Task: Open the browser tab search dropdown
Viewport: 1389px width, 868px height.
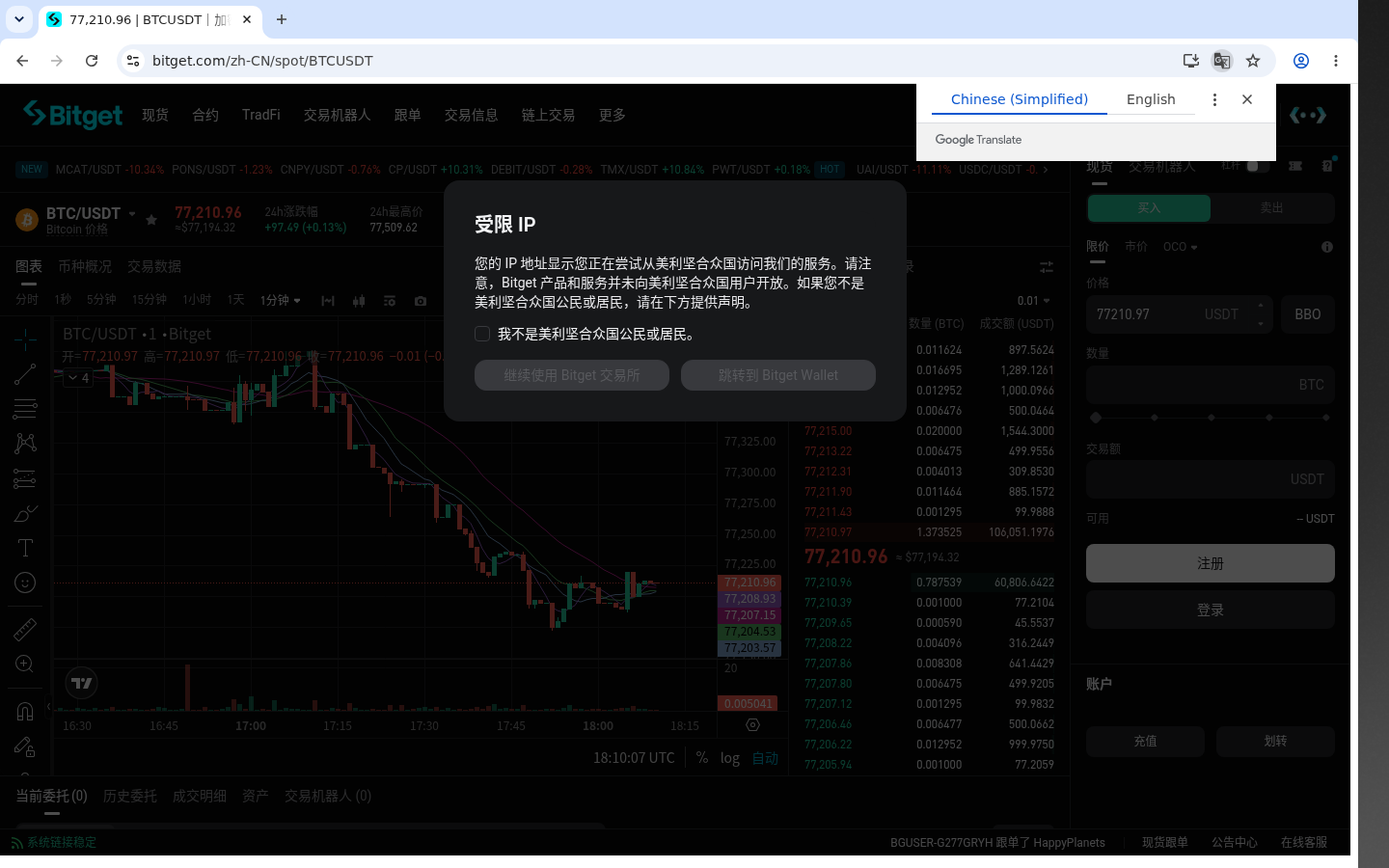Action: pyautogui.click(x=18, y=19)
